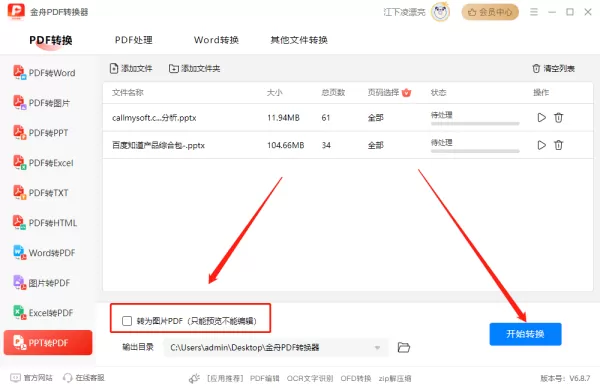Click page count 34 cell
This screenshot has height=390, width=600.
[326, 145]
